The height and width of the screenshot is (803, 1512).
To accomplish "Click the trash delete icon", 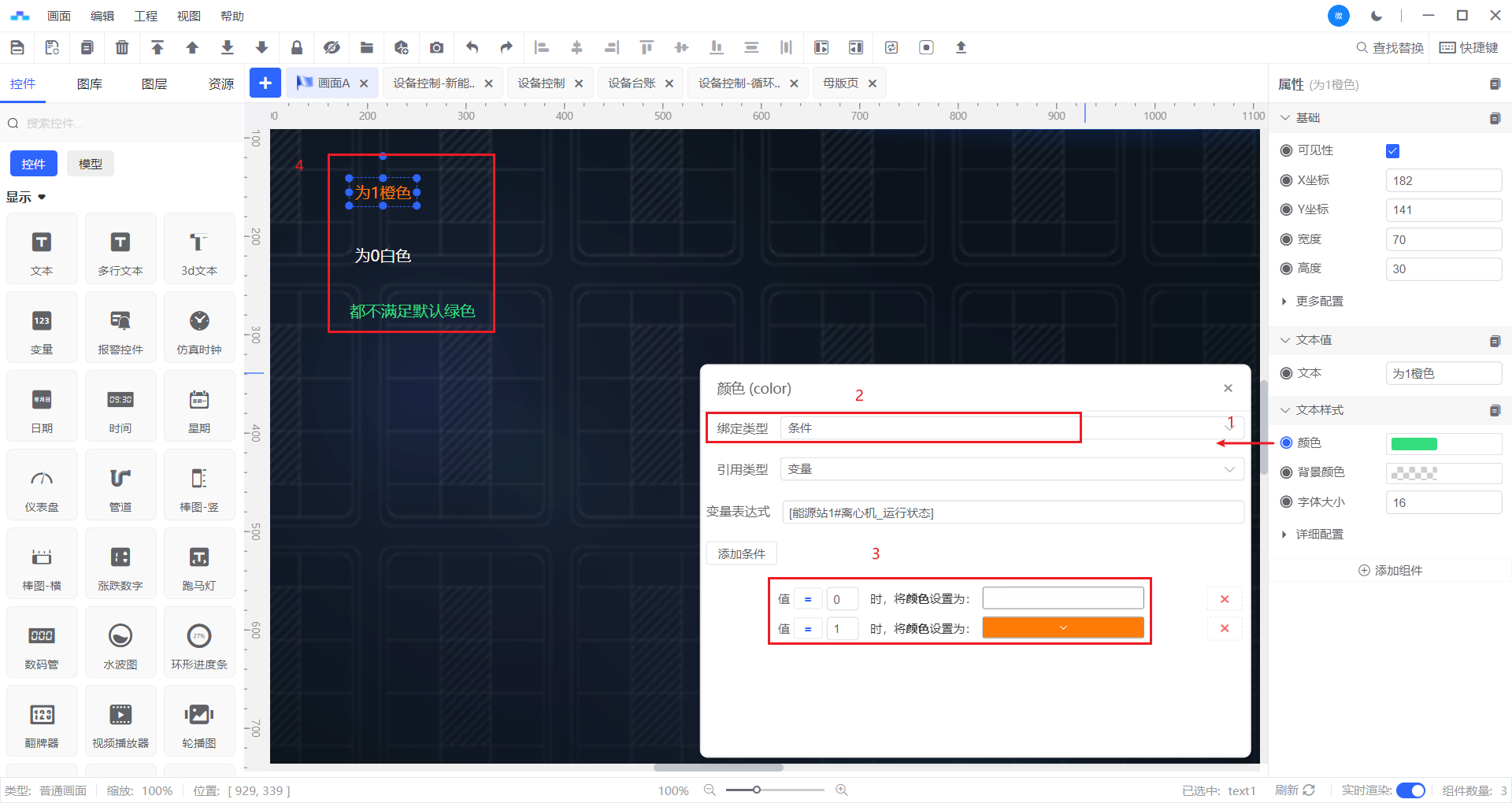I will coord(122,48).
